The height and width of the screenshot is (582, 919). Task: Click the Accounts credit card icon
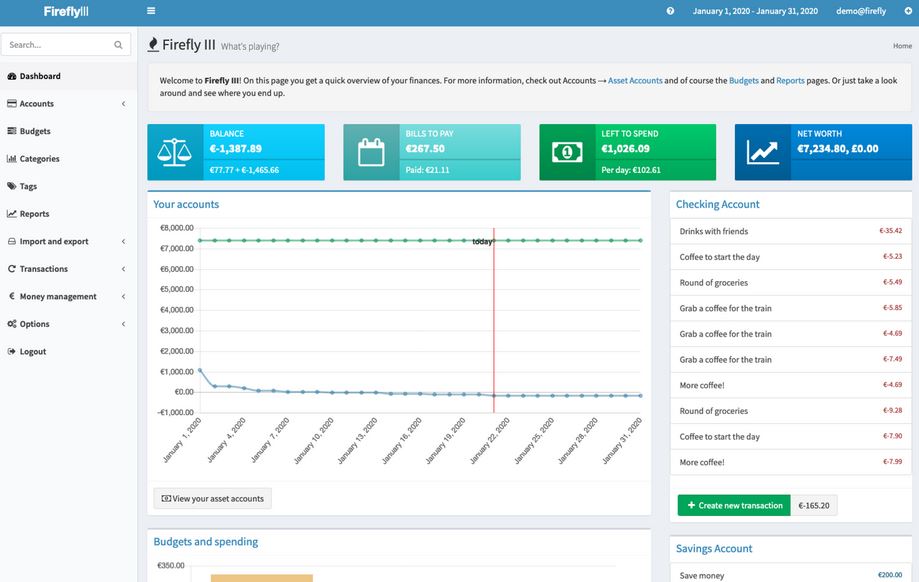tap(12, 104)
